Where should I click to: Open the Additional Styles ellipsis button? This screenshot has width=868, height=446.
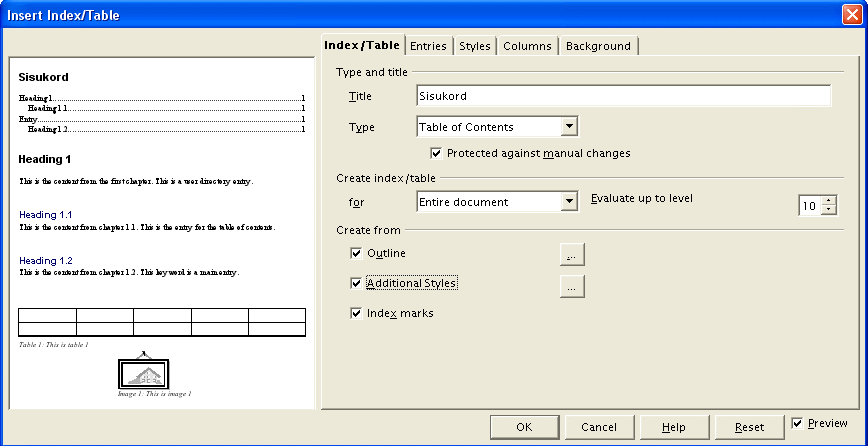[x=572, y=286]
